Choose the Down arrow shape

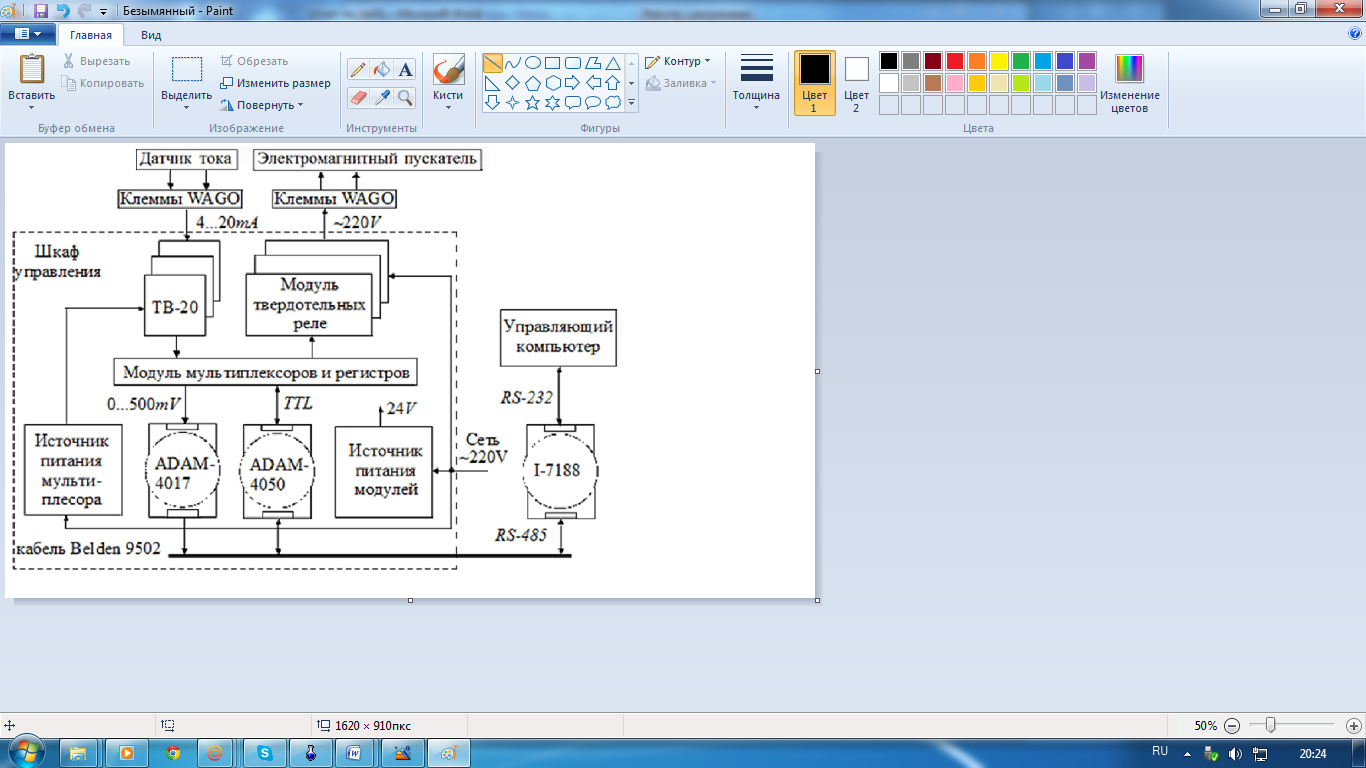(493, 102)
